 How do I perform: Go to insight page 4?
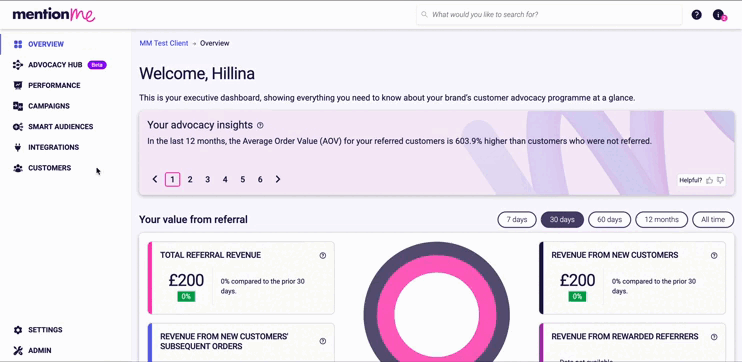coord(225,179)
